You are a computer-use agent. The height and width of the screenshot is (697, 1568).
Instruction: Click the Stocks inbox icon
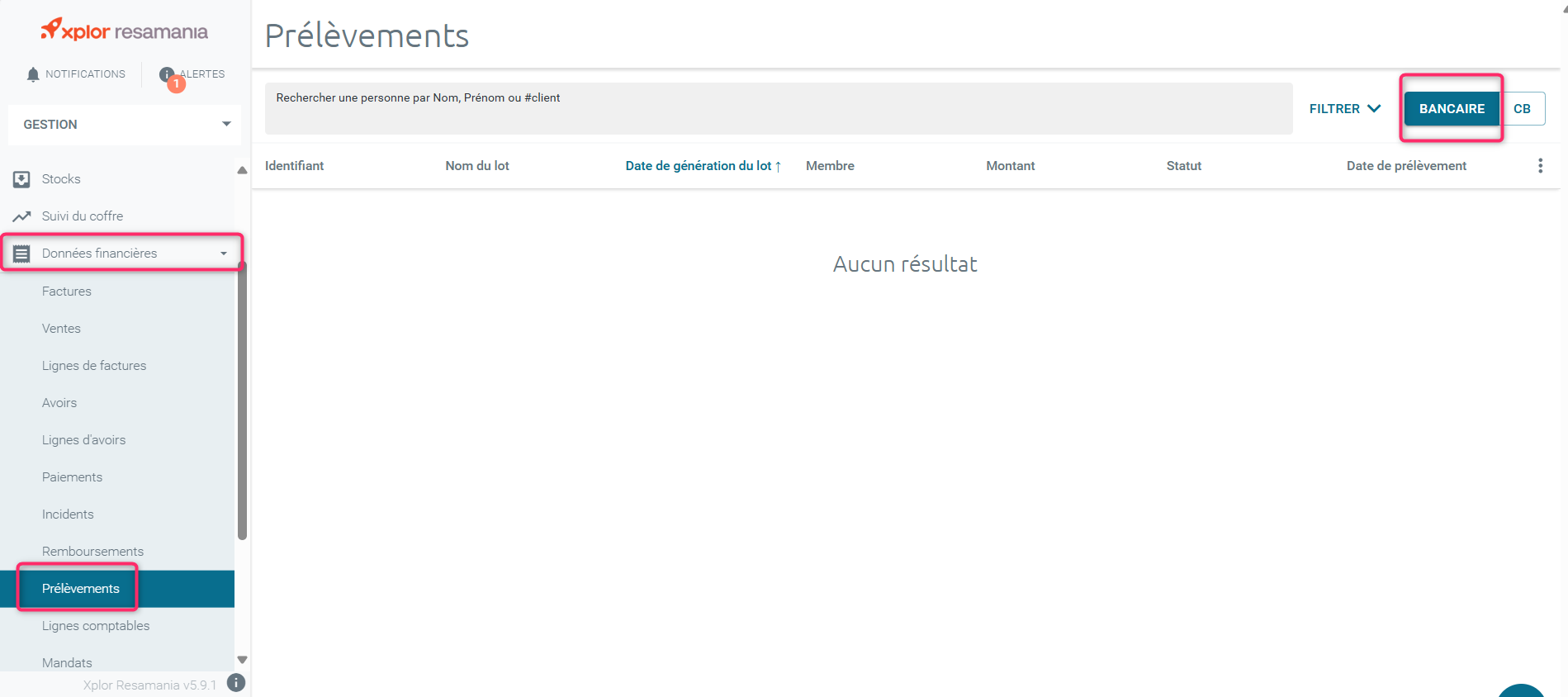coord(21,179)
